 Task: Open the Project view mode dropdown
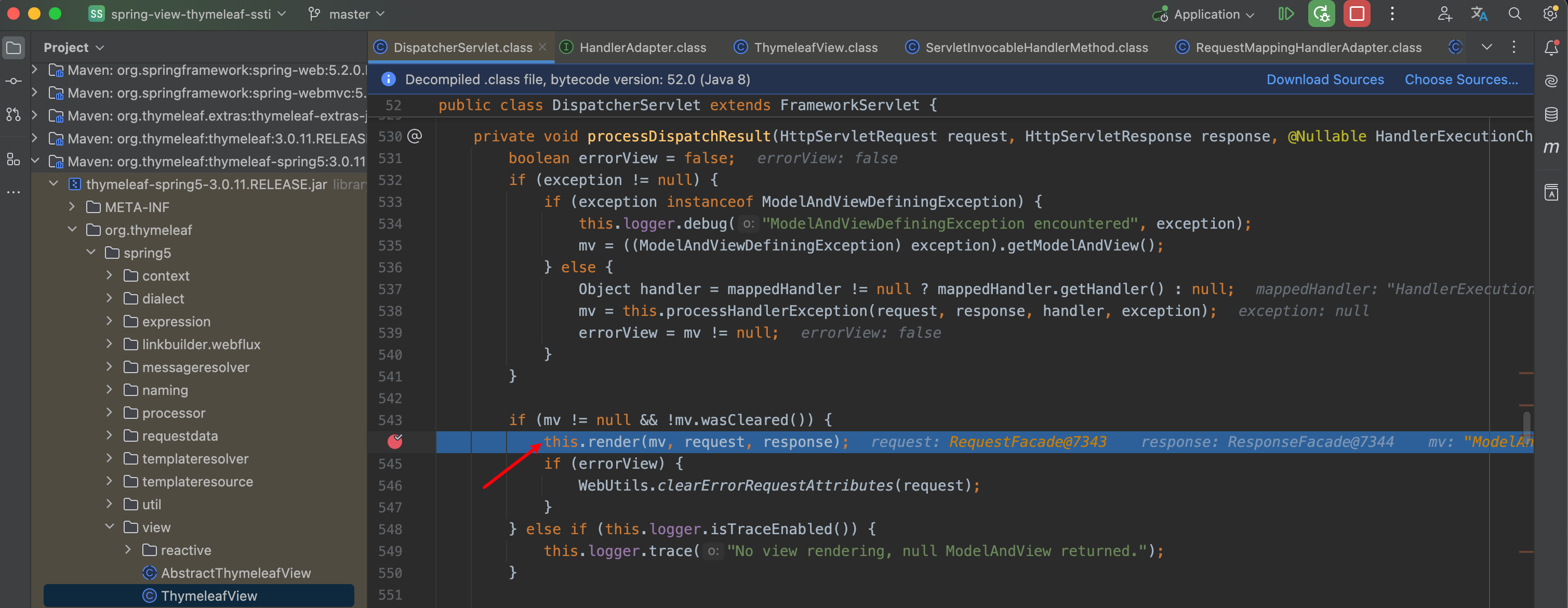(x=74, y=47)
